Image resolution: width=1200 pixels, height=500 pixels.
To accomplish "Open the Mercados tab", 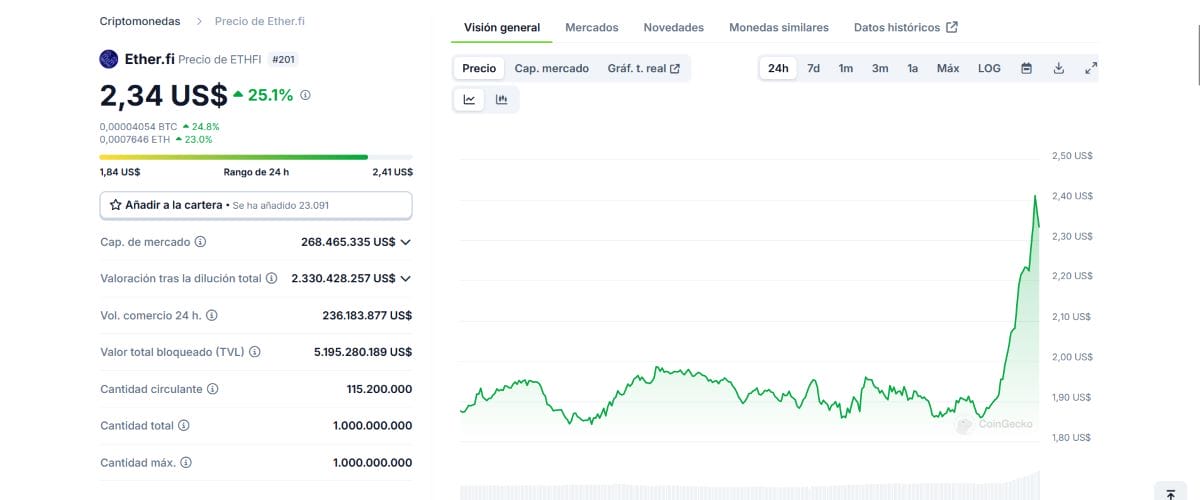I will (x=592, y=27).
